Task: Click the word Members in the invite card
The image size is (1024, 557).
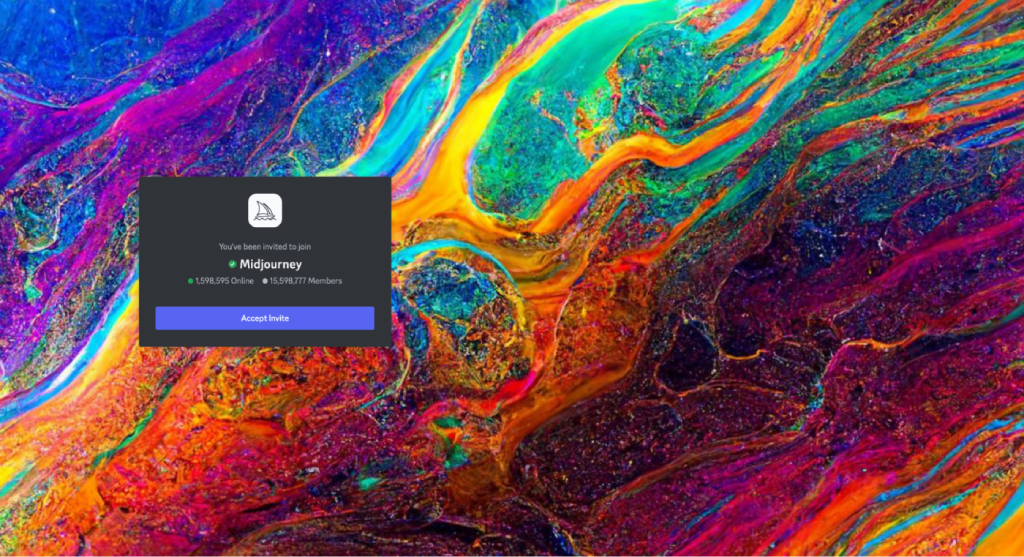Action: tap(325, 281)
